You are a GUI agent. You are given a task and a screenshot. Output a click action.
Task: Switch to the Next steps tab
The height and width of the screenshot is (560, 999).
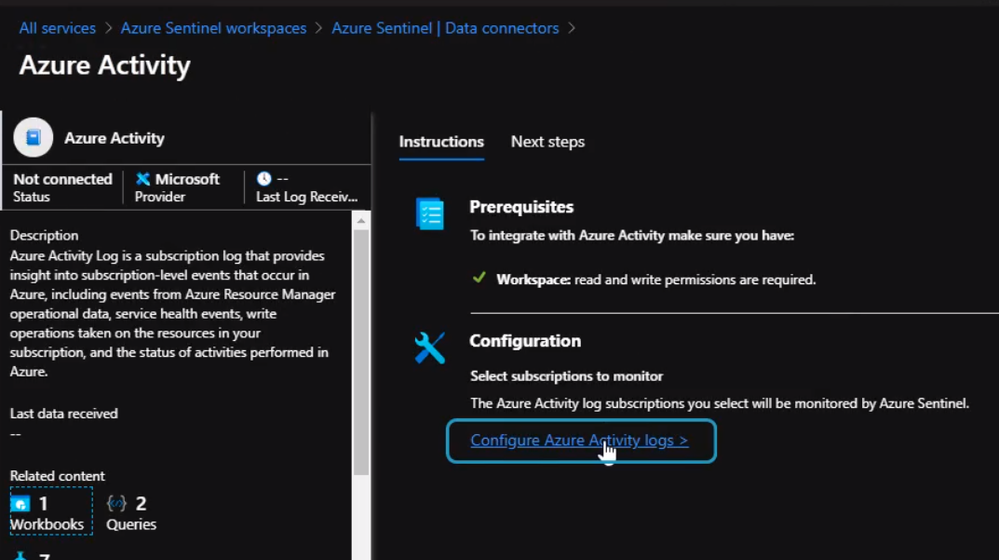548,142
